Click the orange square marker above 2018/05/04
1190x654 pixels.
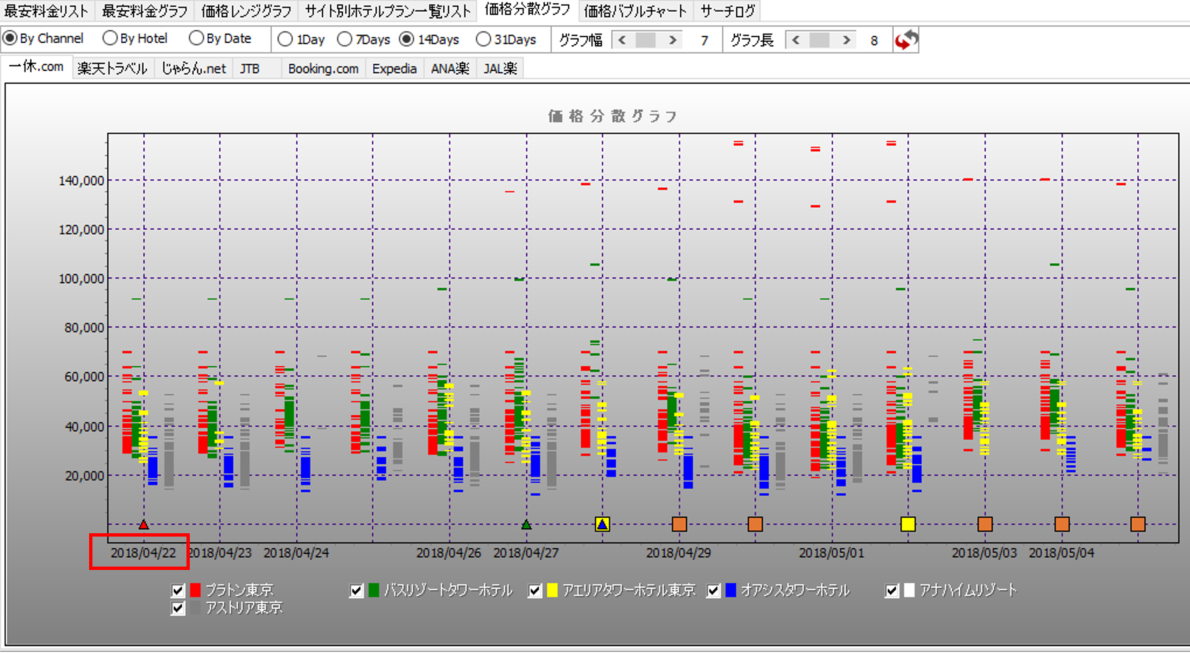1062,524
